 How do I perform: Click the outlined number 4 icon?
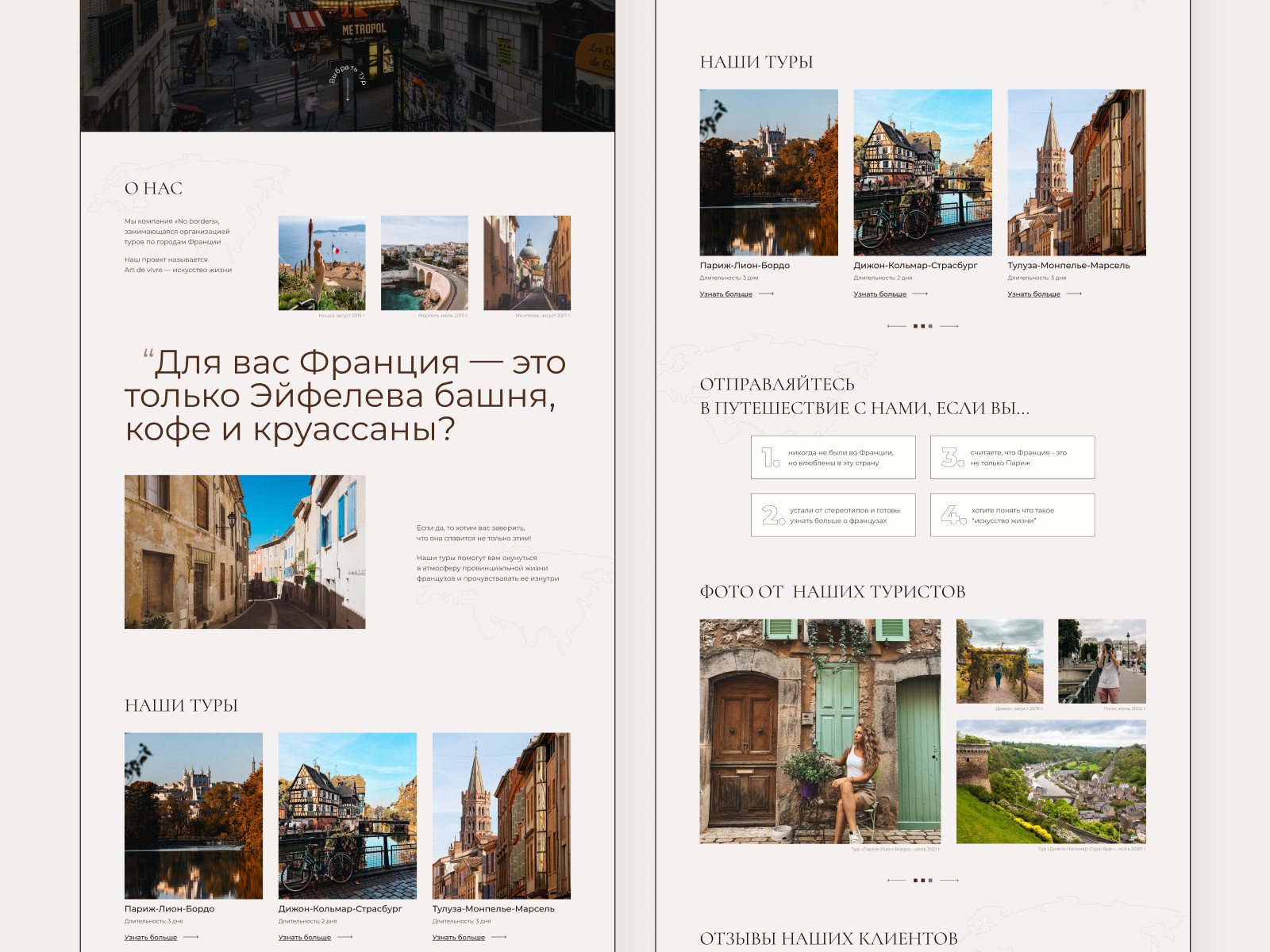(953, 516)
